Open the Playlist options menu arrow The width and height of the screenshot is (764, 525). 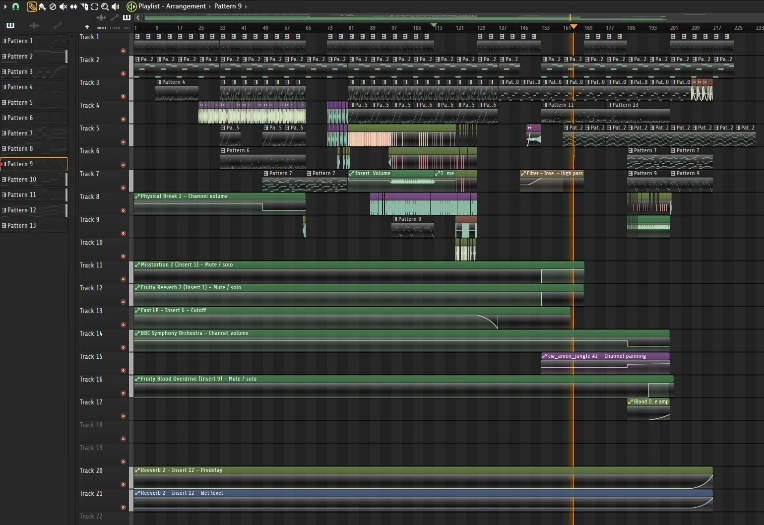(x=5, y=6)
